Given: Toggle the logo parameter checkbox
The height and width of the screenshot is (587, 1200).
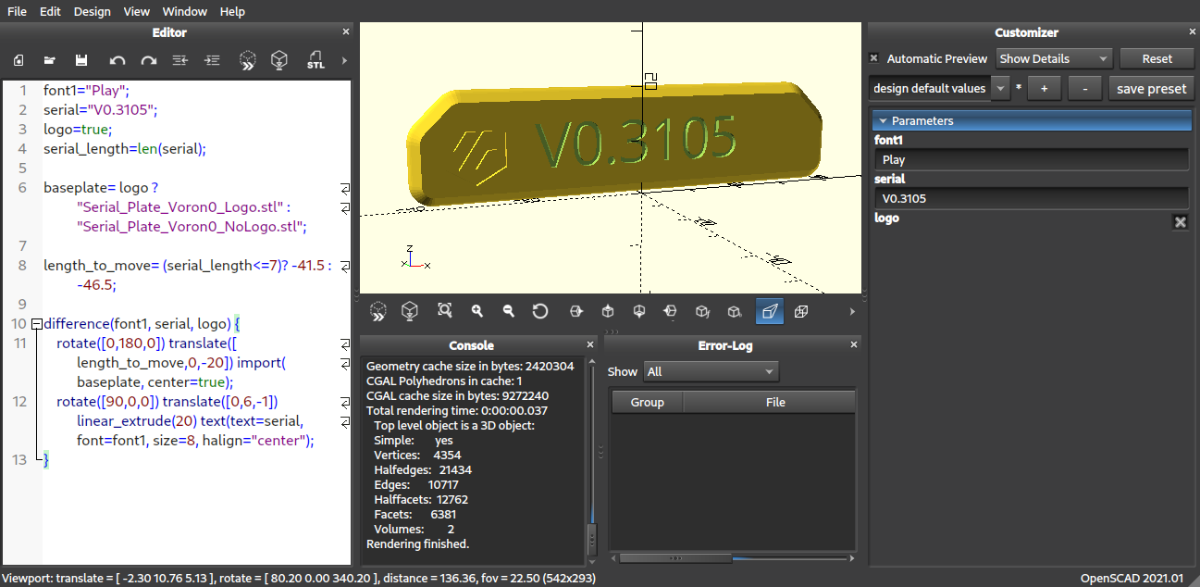Looking at the screenshot, I should click(1180, 222).
